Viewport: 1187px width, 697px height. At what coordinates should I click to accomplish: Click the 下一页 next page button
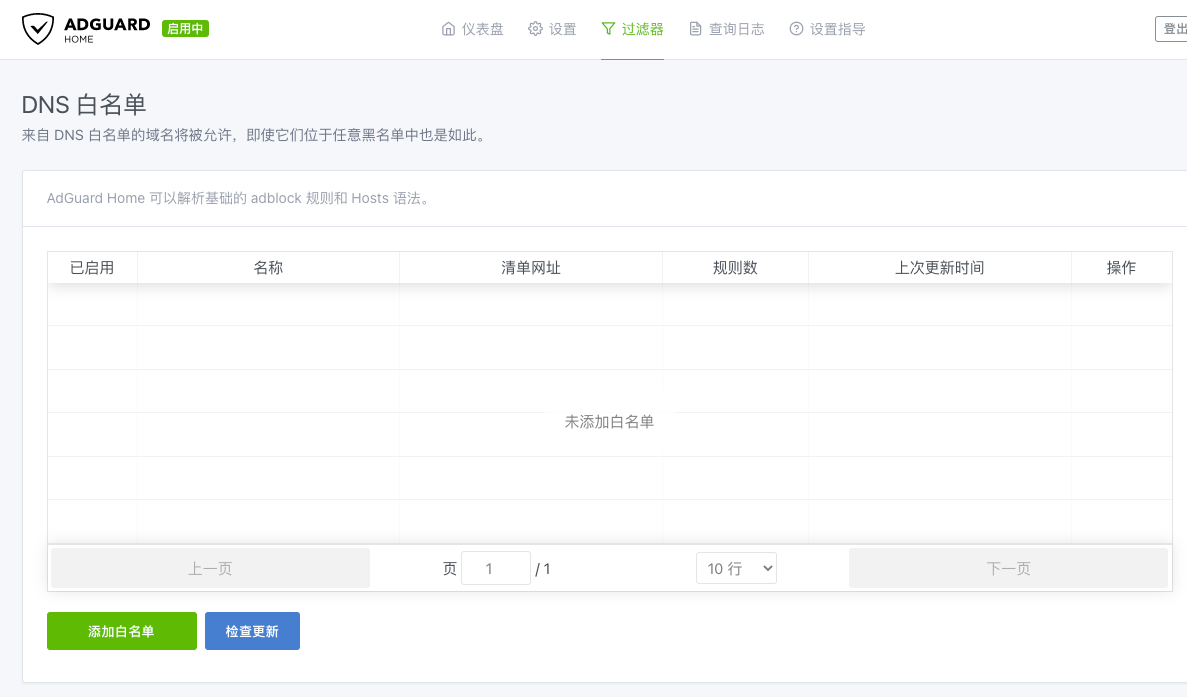pyautogui.click(x=1008, y=568)
